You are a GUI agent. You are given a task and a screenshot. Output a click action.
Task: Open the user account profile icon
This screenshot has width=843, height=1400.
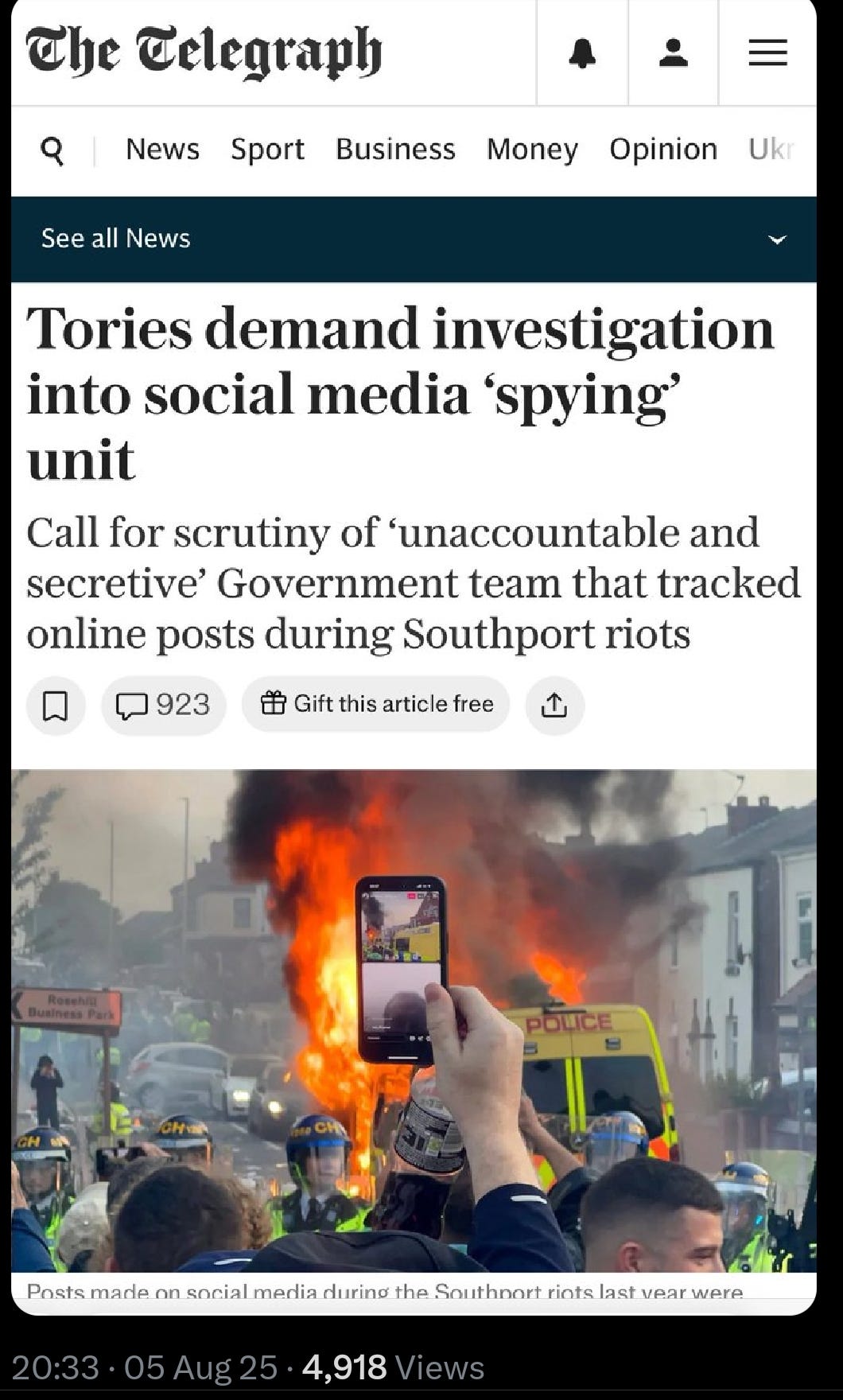click(673, 52)
